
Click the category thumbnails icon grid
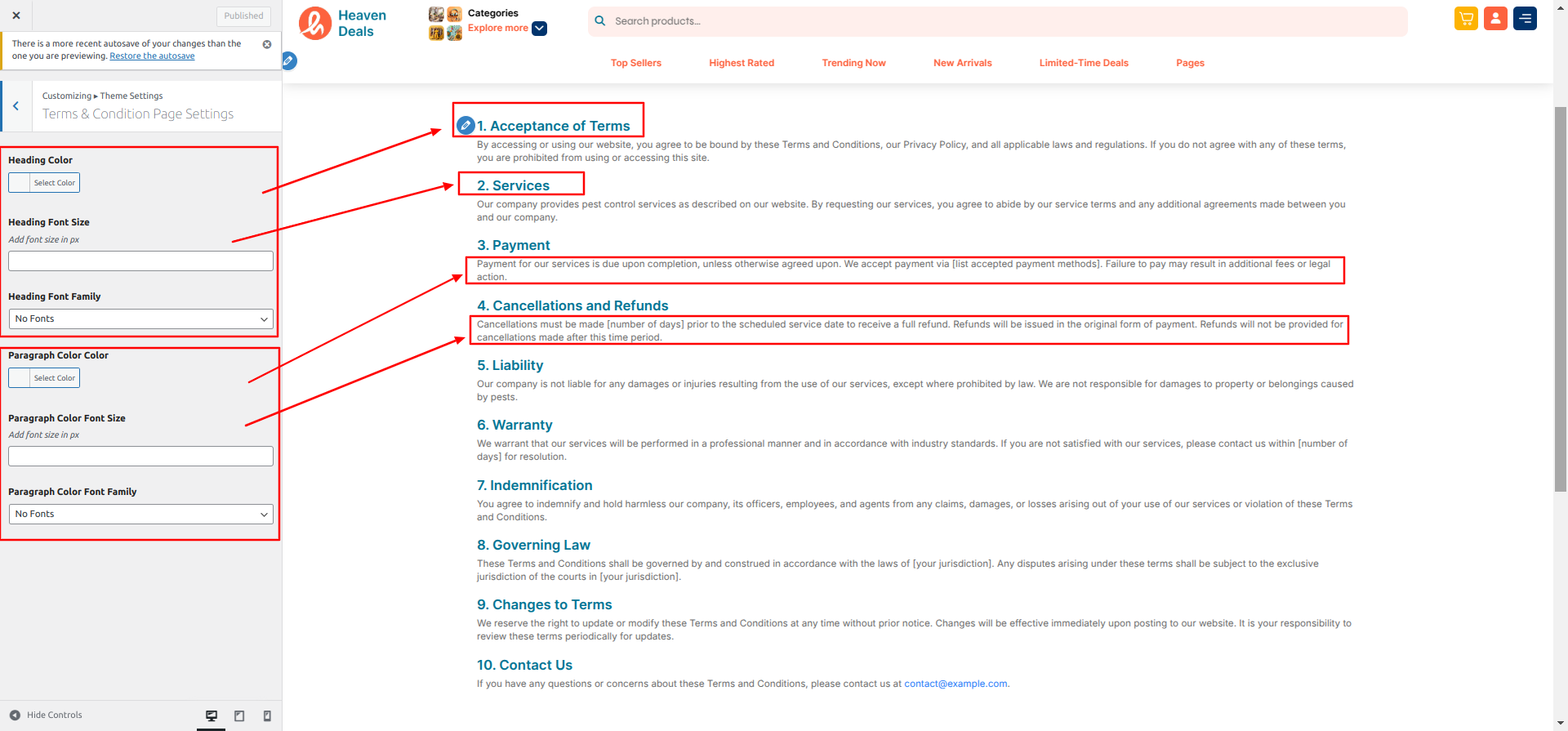coord(446,24)
